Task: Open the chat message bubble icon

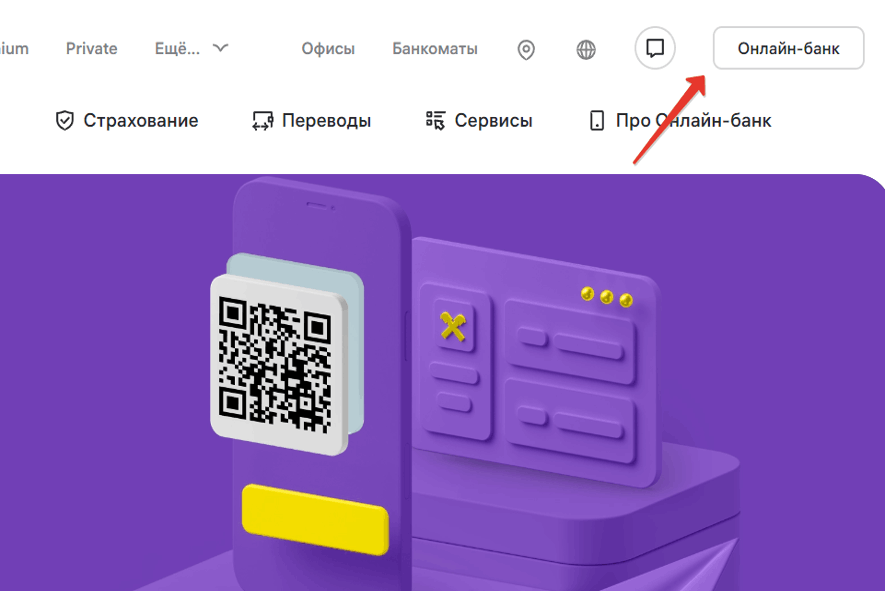Action: pyautogui.click(x=655, y=48)
